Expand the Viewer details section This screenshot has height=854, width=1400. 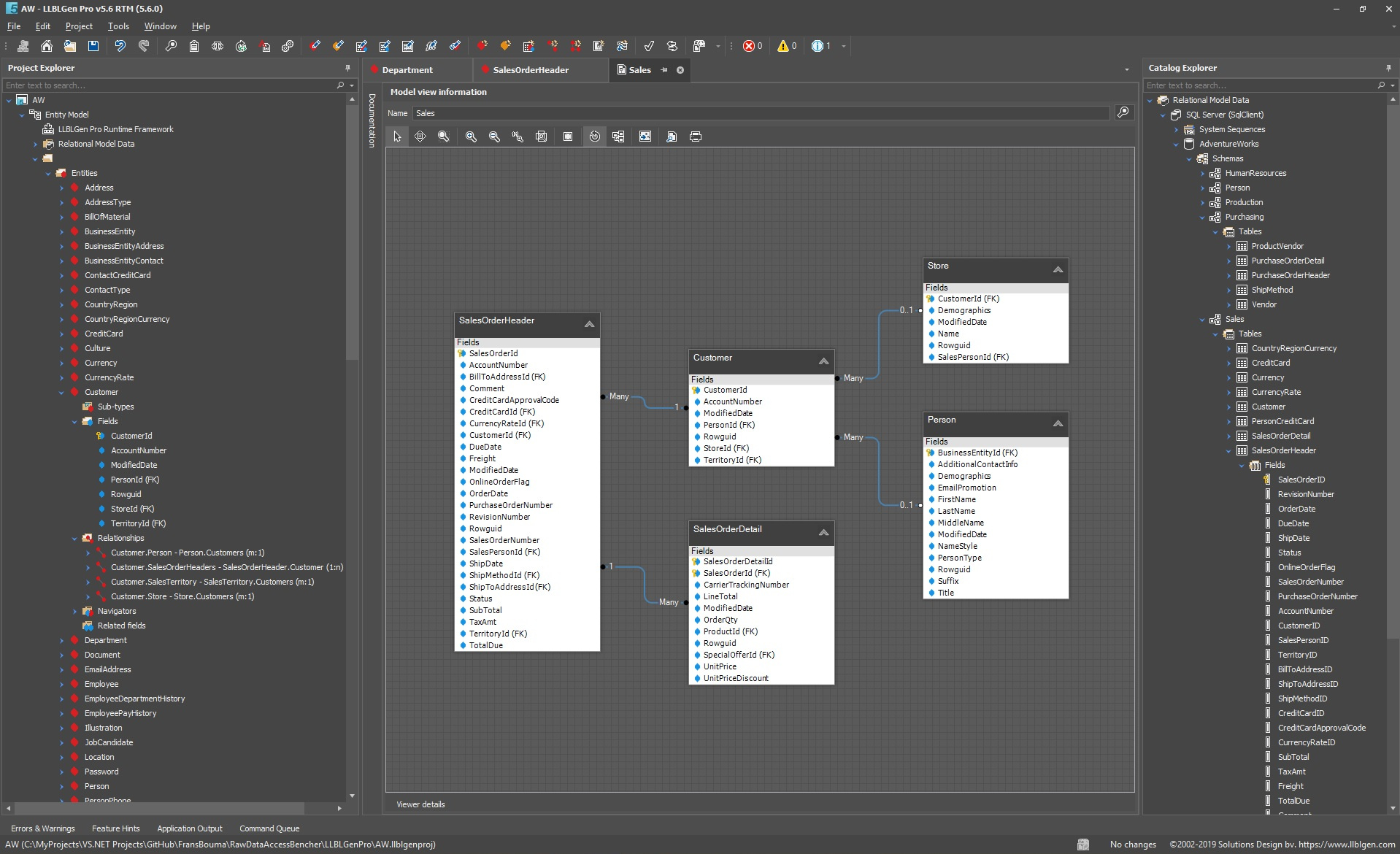[420, 804]
